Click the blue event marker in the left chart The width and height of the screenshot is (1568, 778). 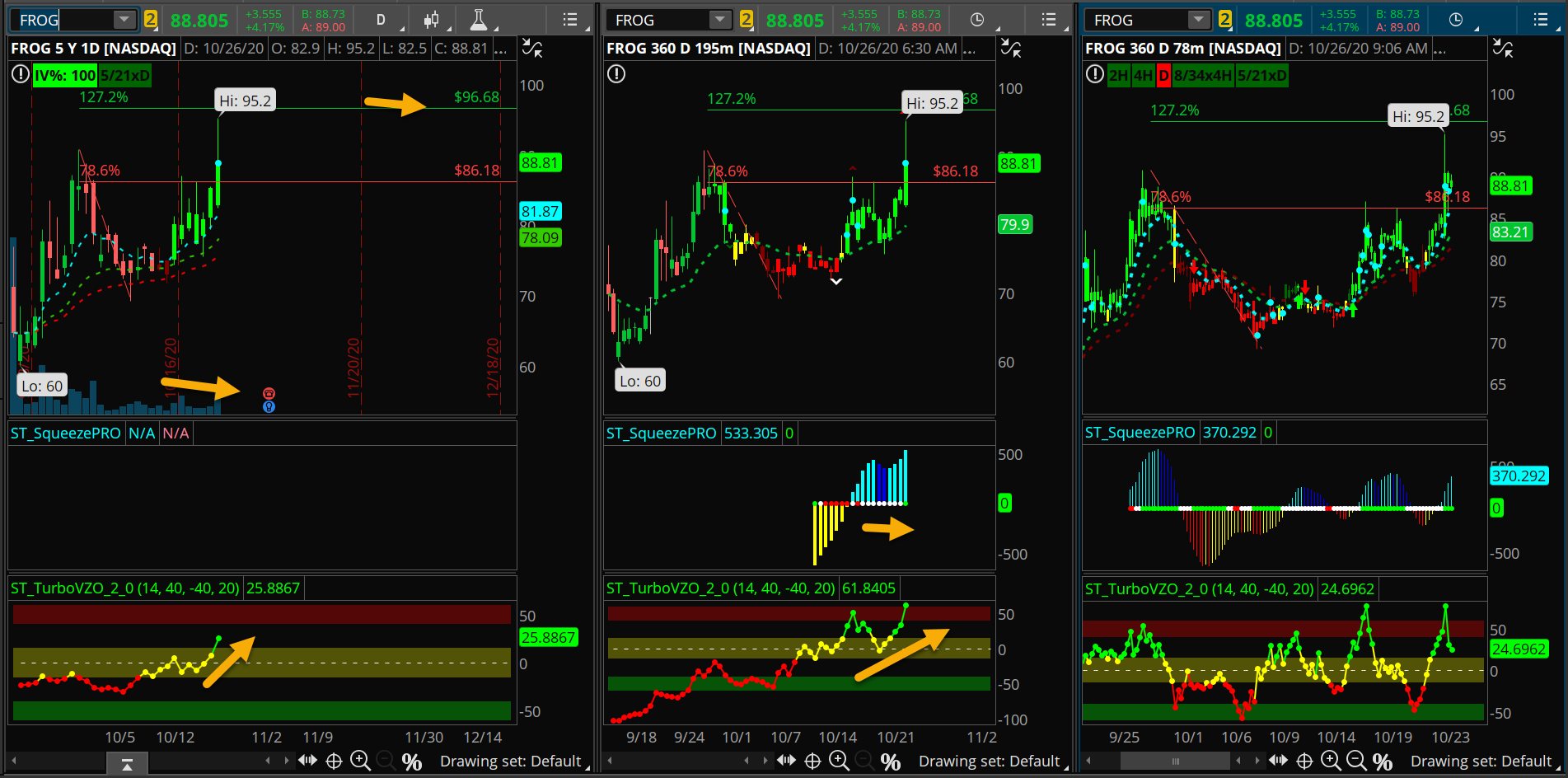pos(269,406)
